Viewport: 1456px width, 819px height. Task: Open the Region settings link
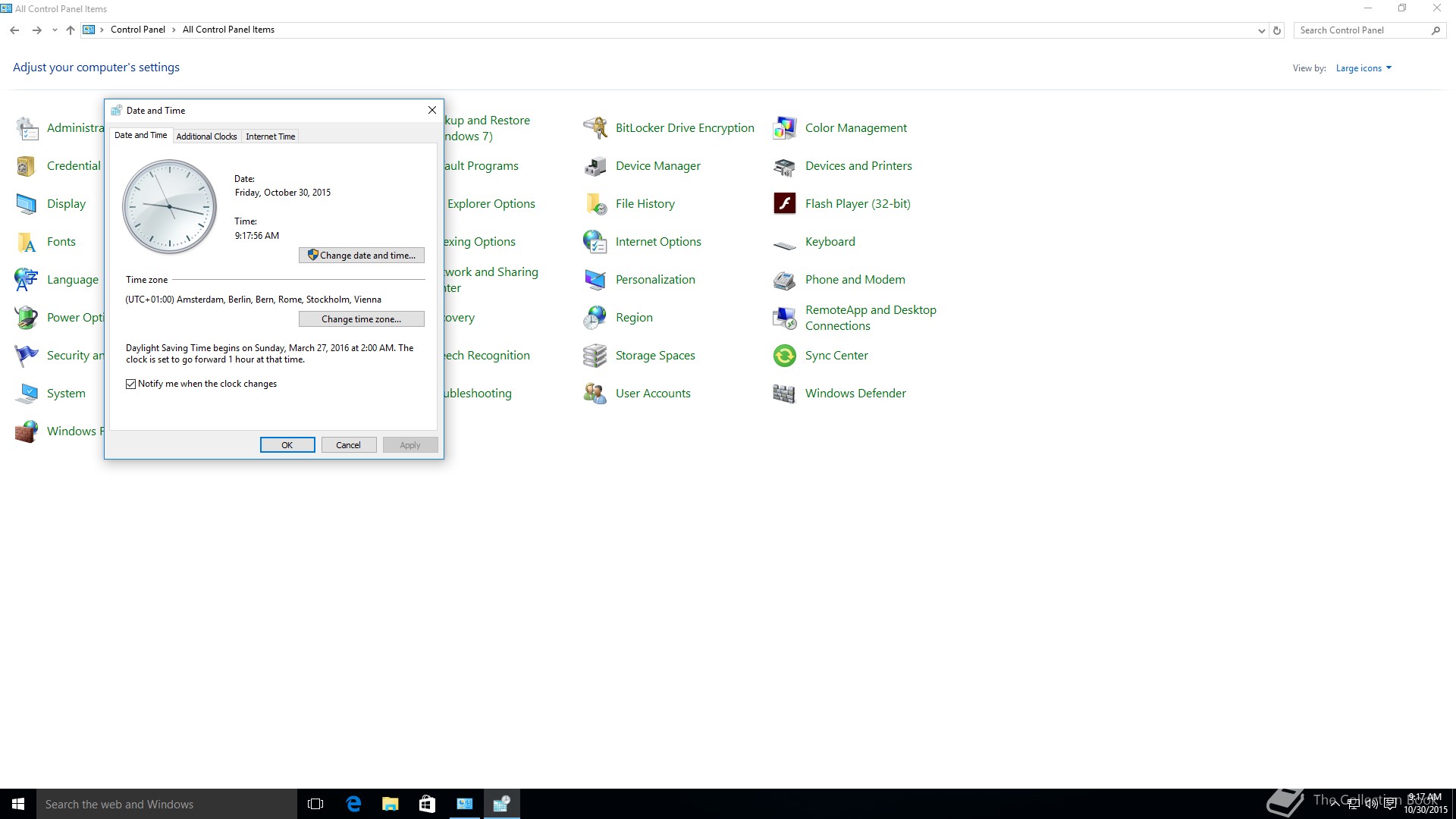click(x=634, y=317)
